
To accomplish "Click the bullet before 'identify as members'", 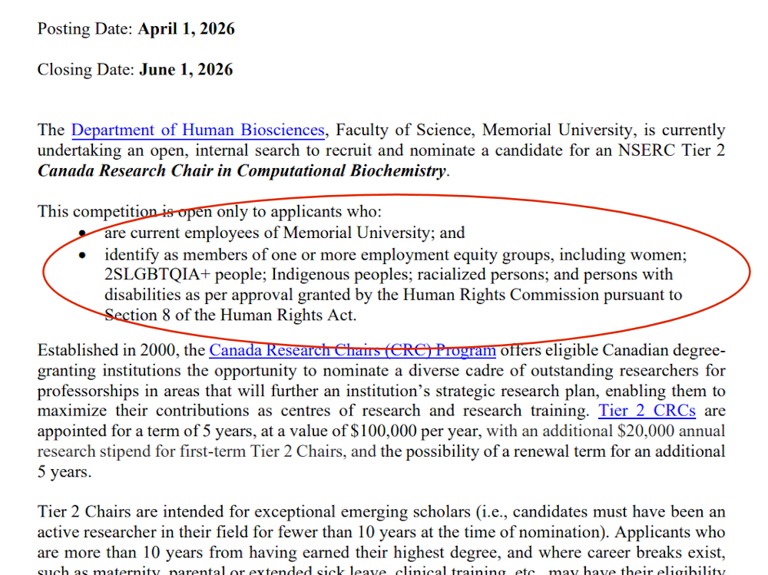I will (x=82, y=255).
